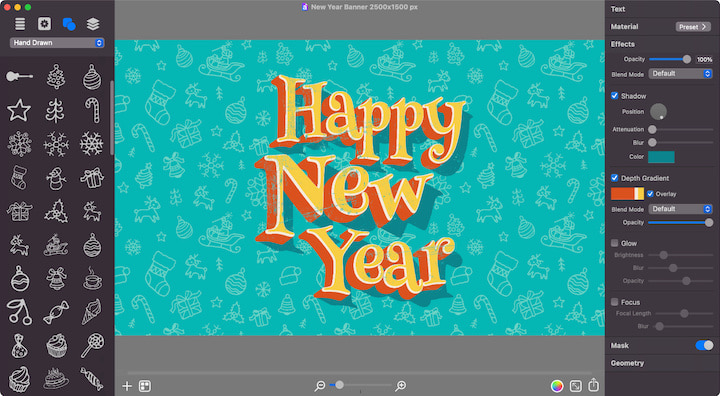Screen dimensions: 720x396
Task: Open the Effects Blend Mode dropdown
Action: (680, 74)
